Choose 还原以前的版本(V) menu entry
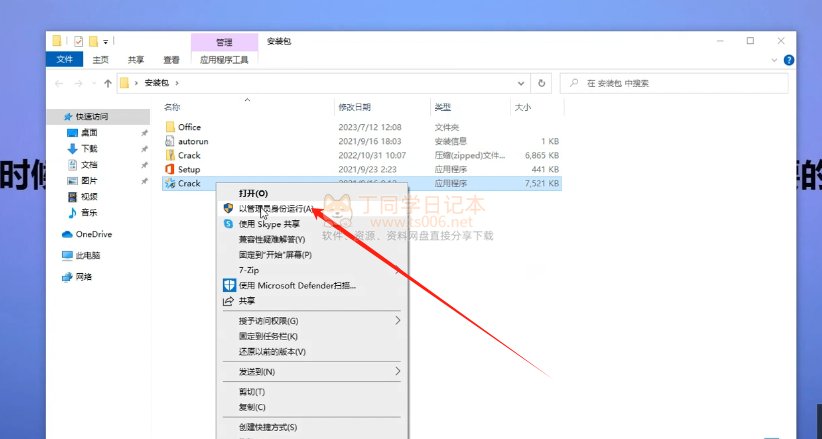 click(x=312, y=351)
